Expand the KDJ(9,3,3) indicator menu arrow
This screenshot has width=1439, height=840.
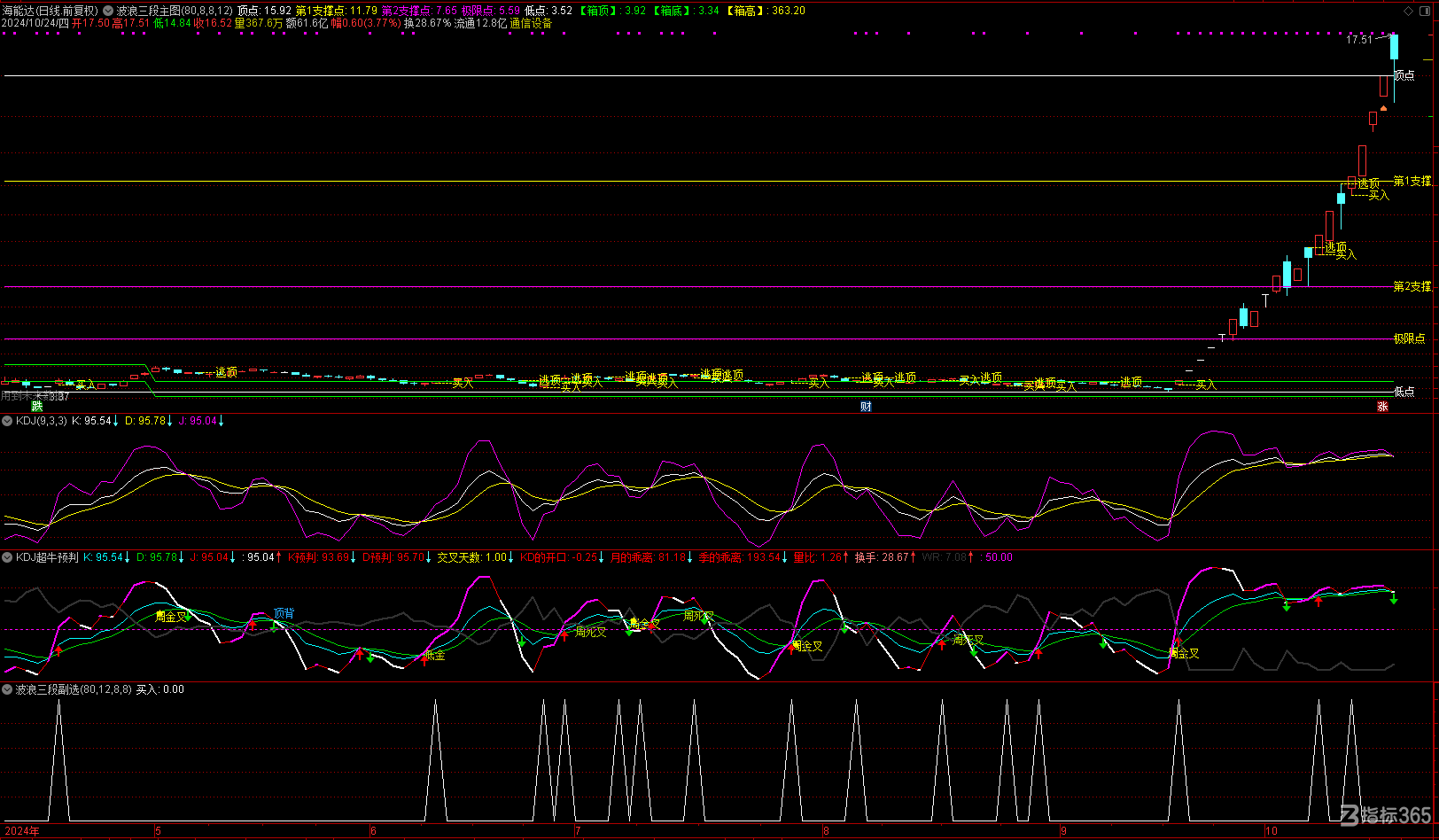coord(8,421)
